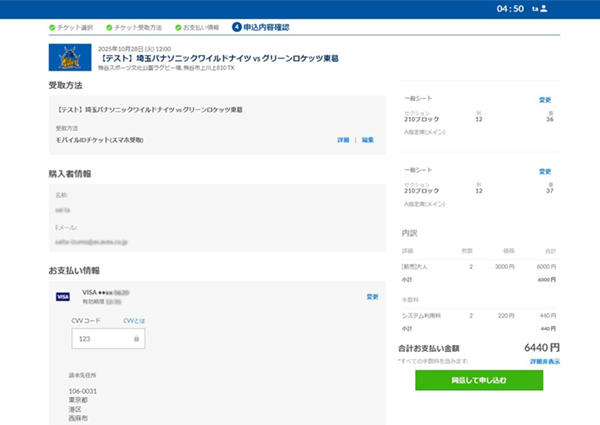
Task: Click the お支払い情報 section heading
Action: (x=74, y=270)
